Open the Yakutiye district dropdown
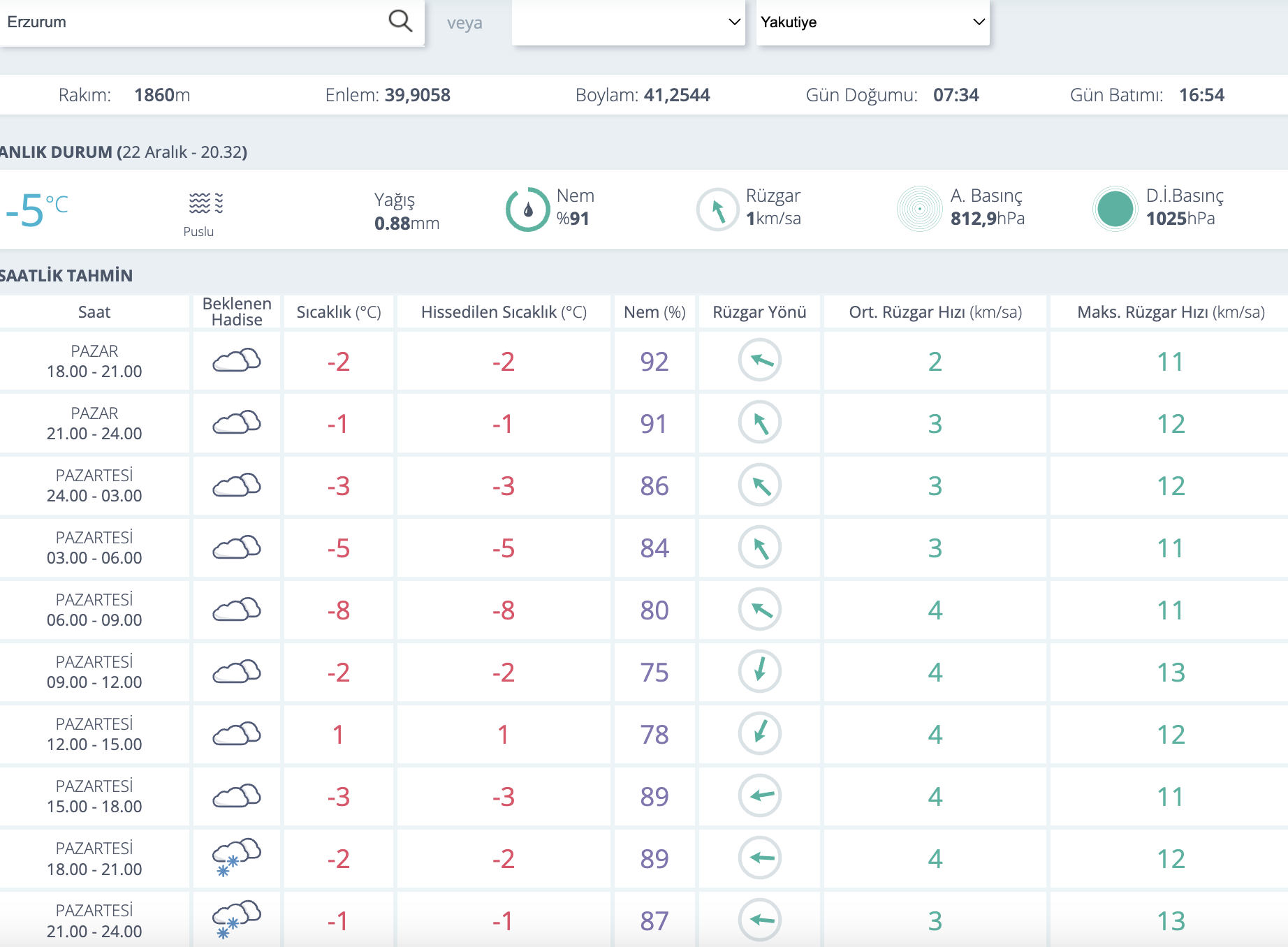1288x947 pixels. [x=873, y=22]
